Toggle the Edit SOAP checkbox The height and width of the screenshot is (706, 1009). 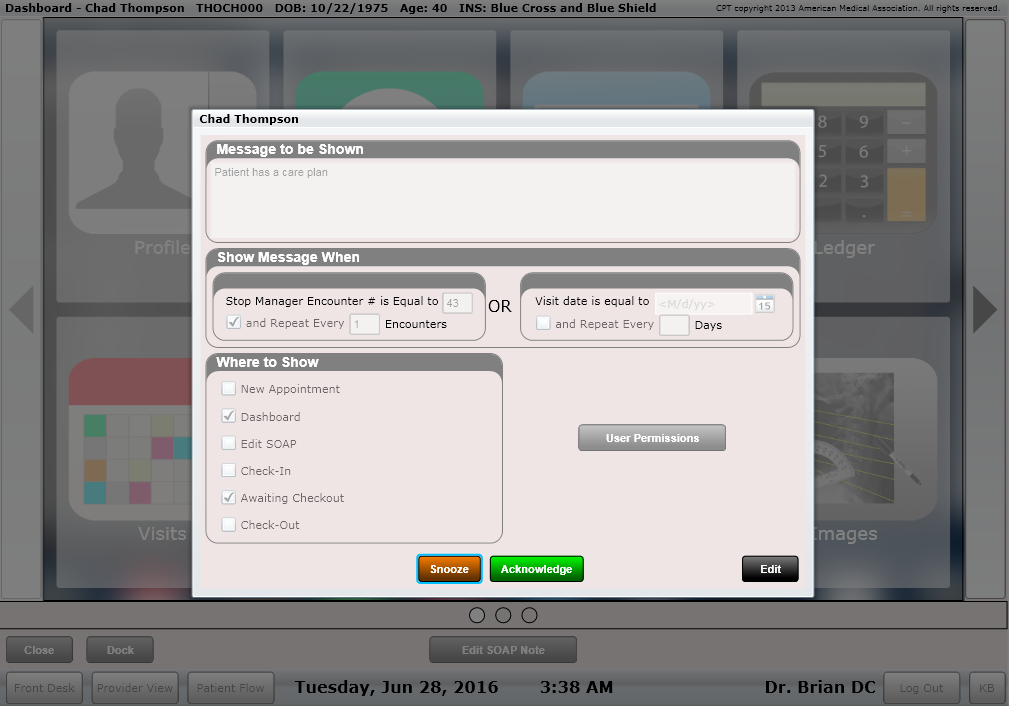tap(229, 443)
